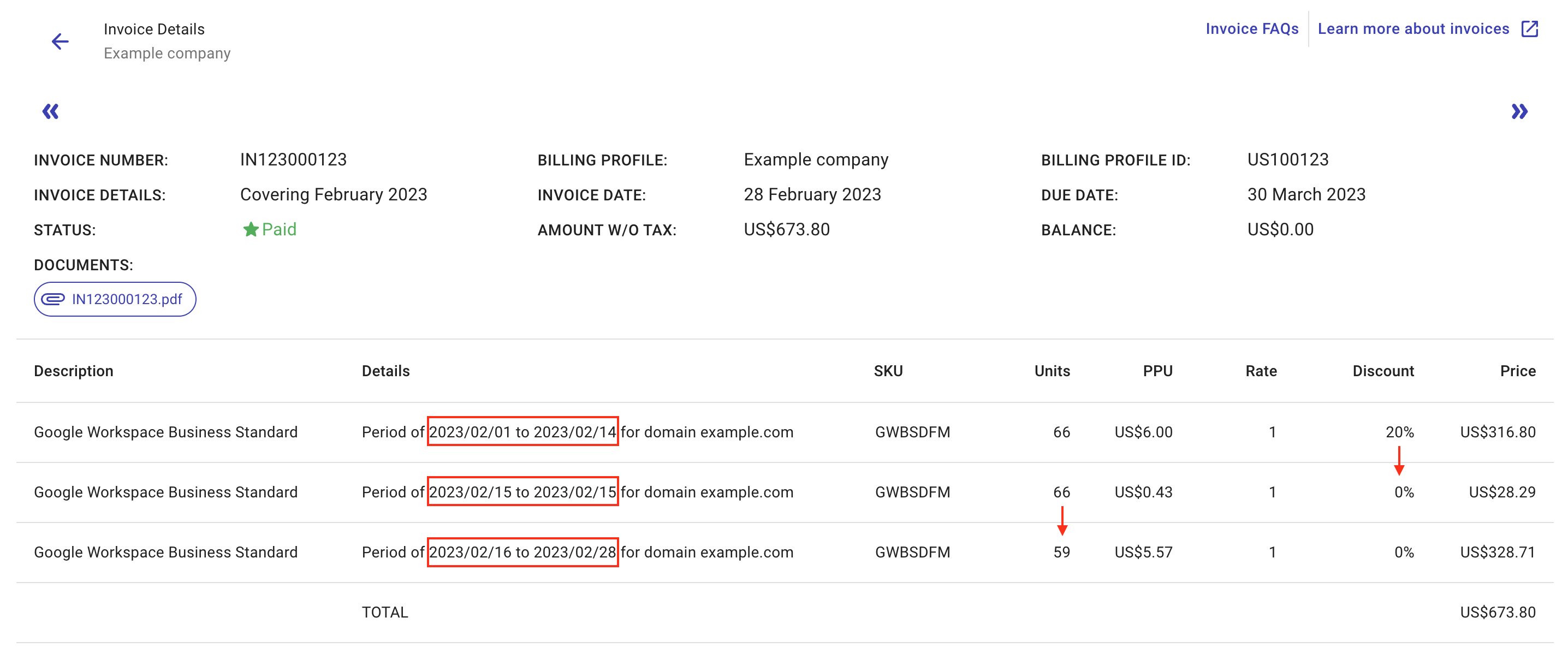Click balance value US$0.00
The height and width of the screenshot is (653, 1568).
pos(1280,229)
